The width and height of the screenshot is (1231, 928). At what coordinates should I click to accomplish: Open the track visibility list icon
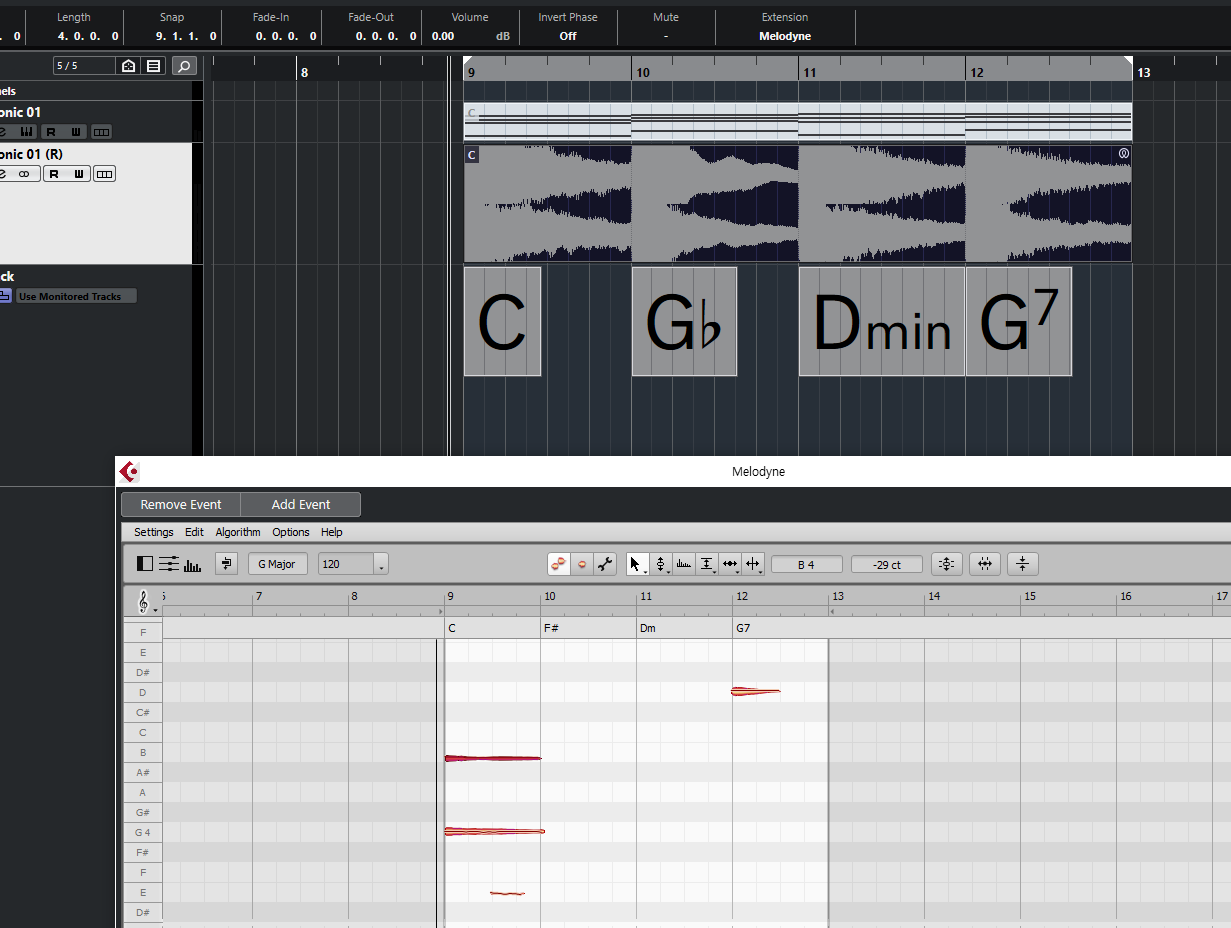coord(154,66)
